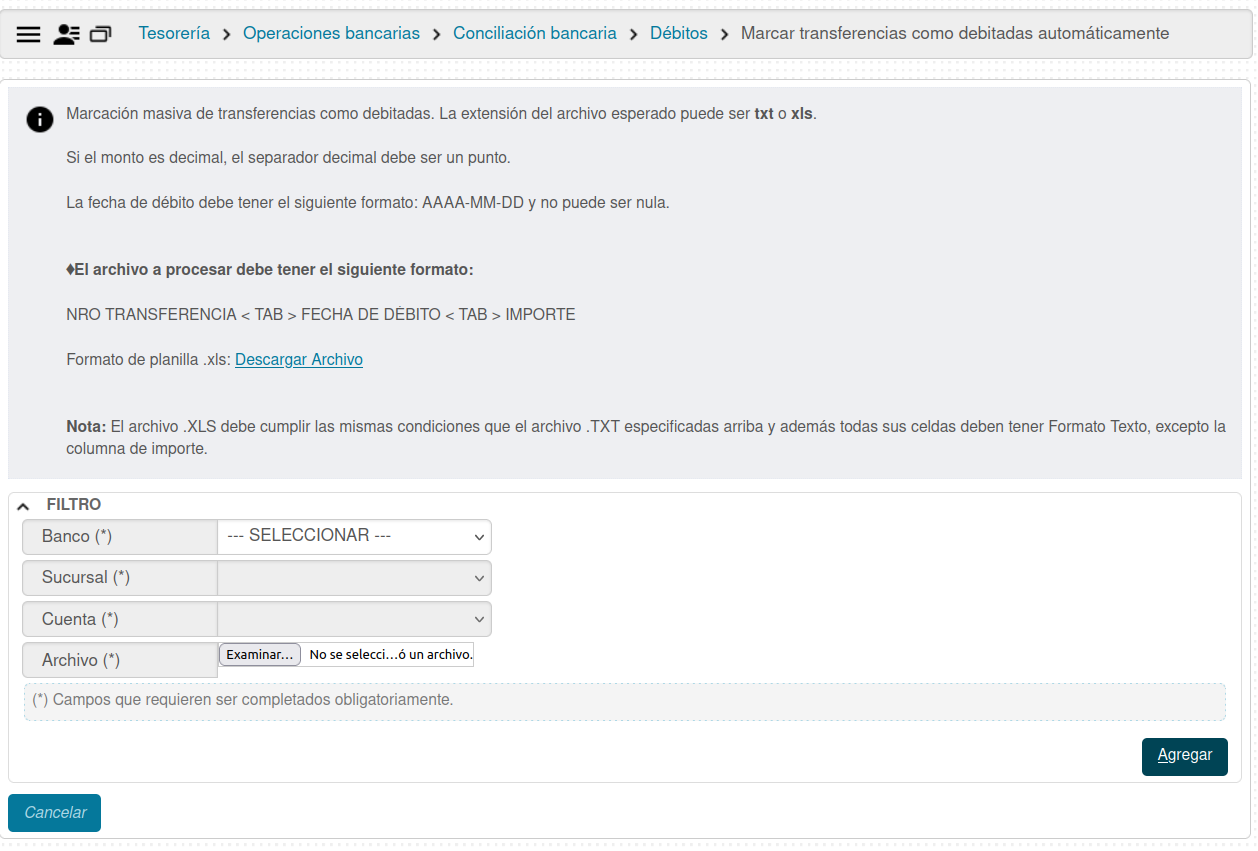The width and height of the screenshot is (1258, 851).
Task: Click the Cancelar button
Action: [x=55, y=813]
